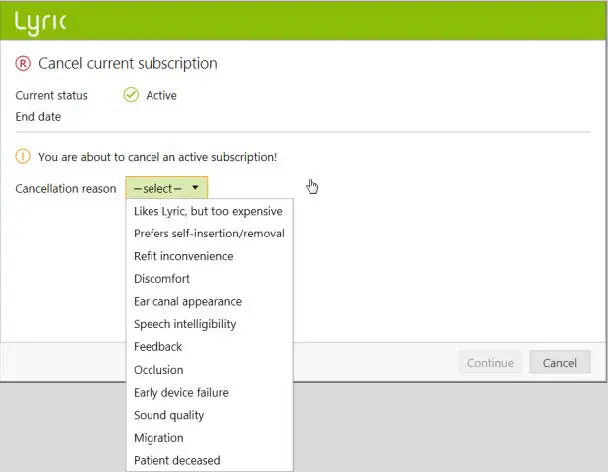The height and width of the screenshot is (472, 608).
Task: Click the 'Cancellation reason' label
Action: pos(66,188)
